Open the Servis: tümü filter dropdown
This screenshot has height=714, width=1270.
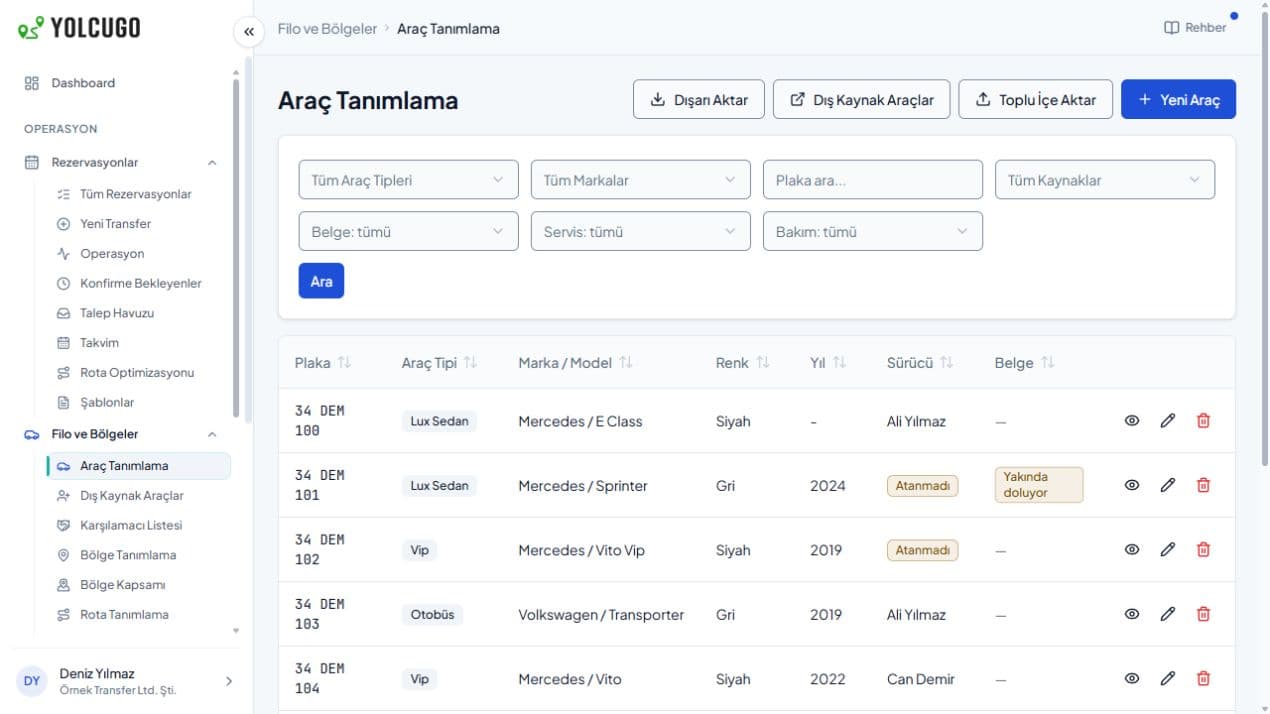(640, 231)
